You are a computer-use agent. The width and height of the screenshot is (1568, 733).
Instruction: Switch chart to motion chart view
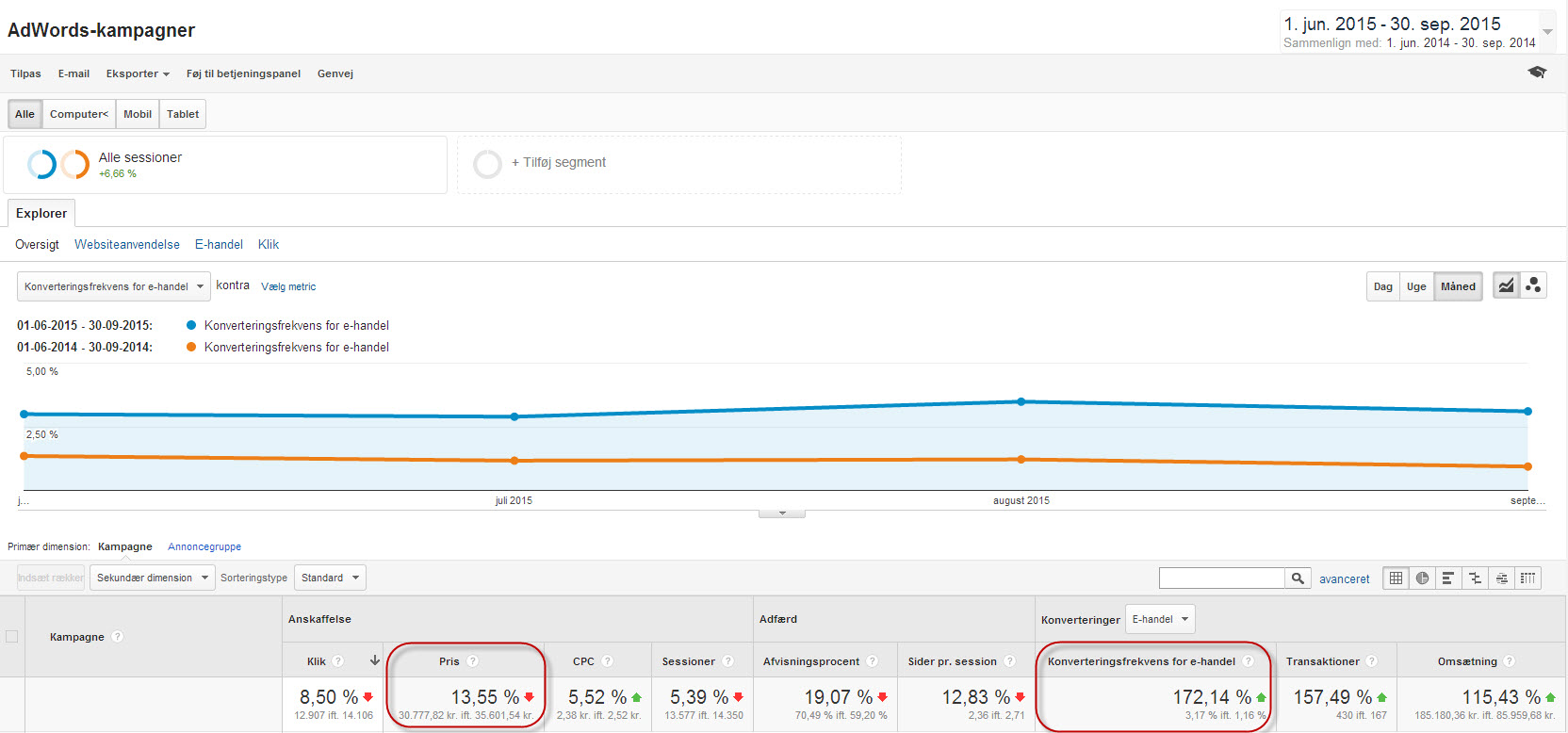click(x=1533, y=285)
